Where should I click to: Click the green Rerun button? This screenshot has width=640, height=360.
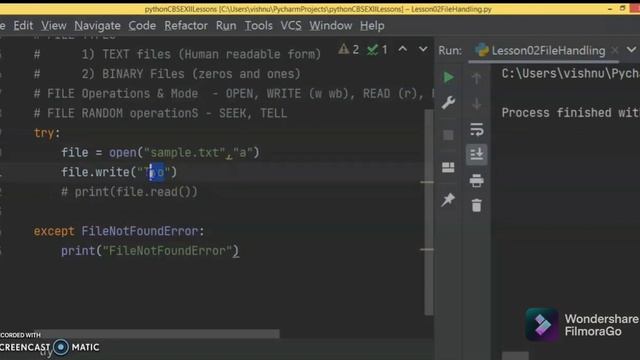click(x=448, y=77)
